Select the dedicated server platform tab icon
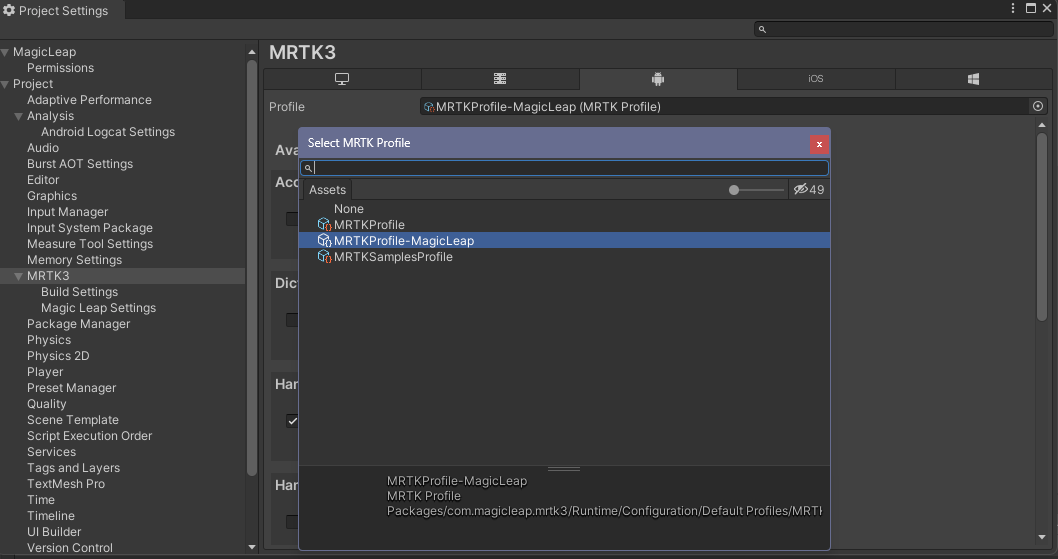This screenshot has width=1058, height=559. (500, 79)
